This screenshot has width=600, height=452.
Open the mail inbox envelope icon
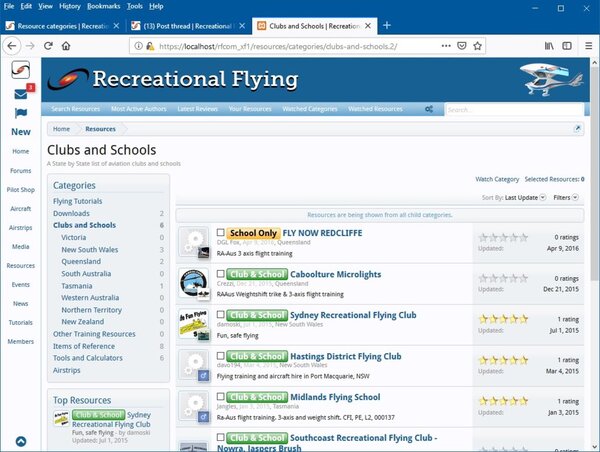click(20, 94)
